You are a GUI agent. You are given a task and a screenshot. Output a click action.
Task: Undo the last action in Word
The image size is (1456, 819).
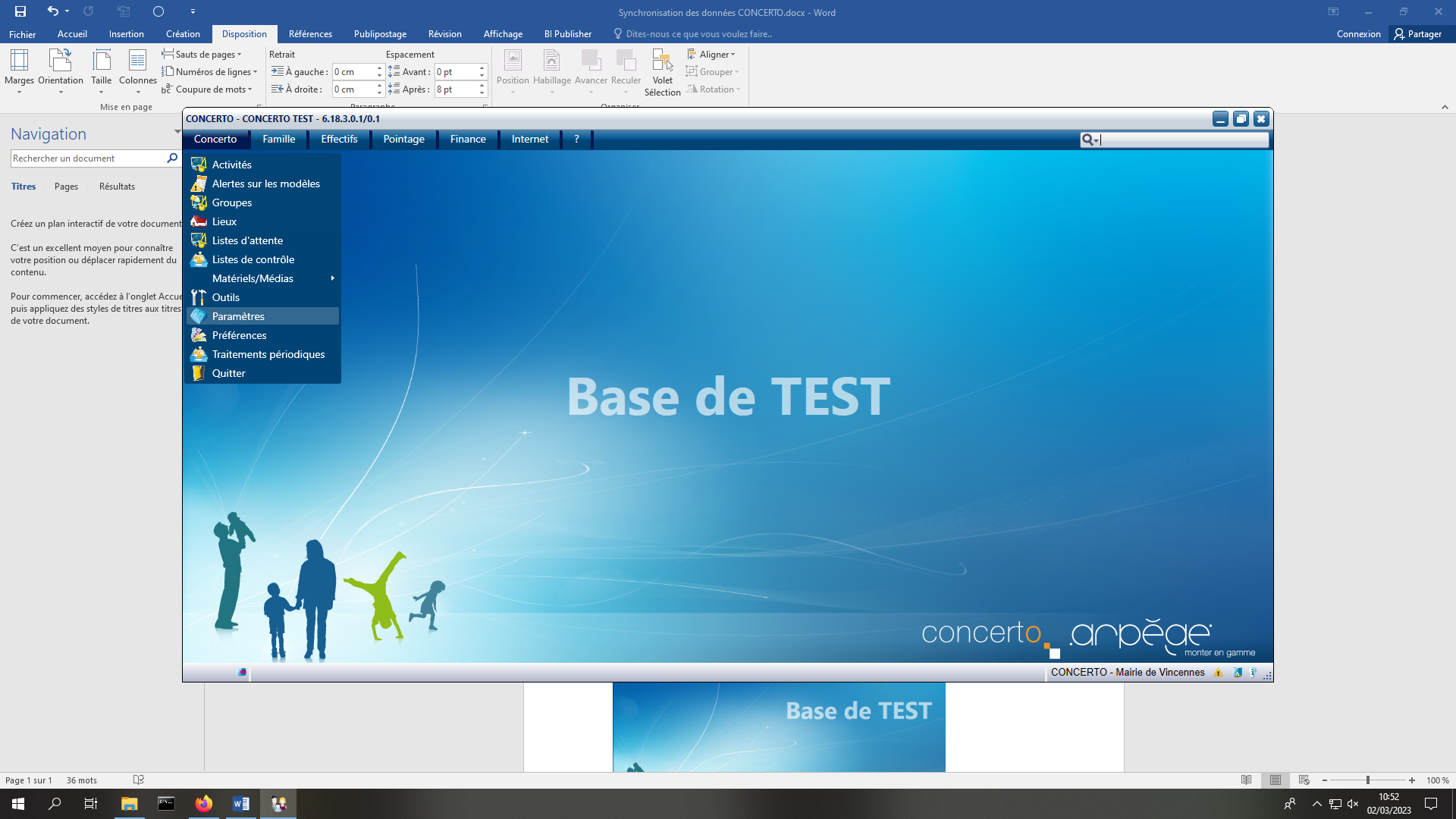point(52,11)
